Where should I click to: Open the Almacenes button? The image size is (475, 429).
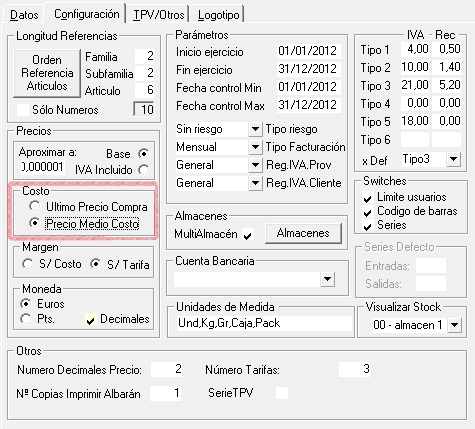point(303,233)
